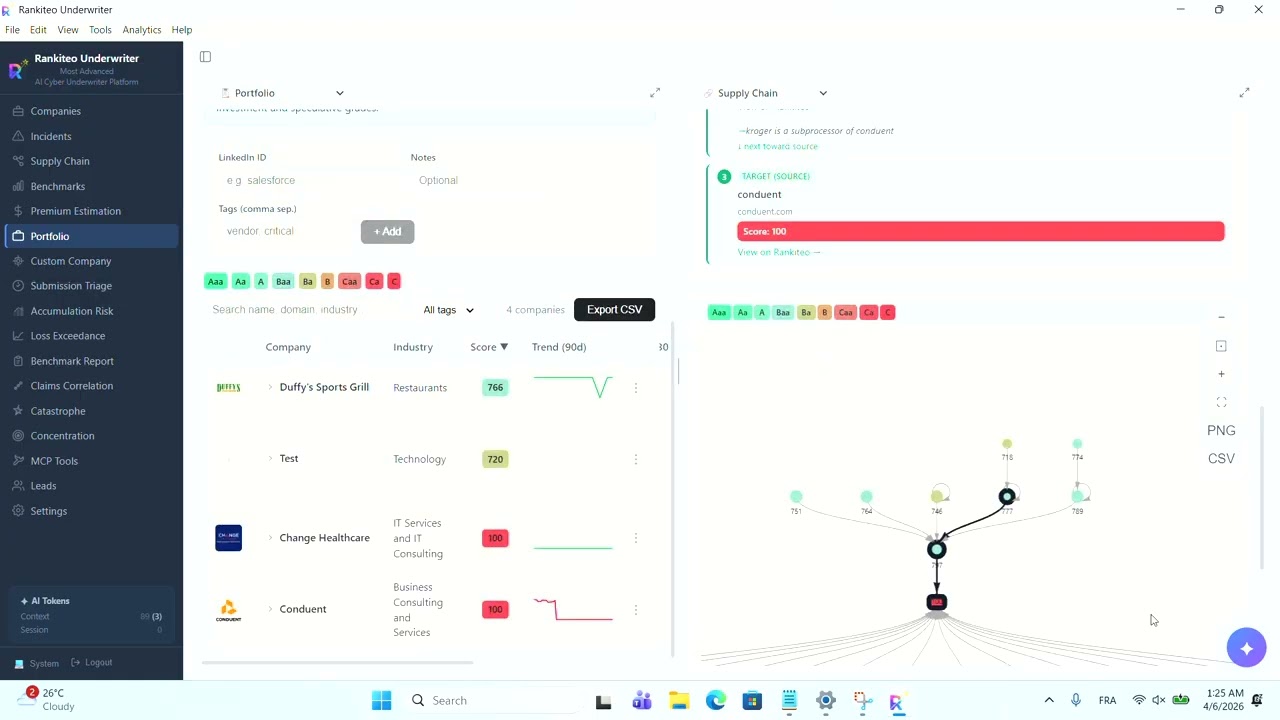Zoom out the supply chain graph
The height and width of the screenshot is (720, 1280).
(x=1221, y=317)
